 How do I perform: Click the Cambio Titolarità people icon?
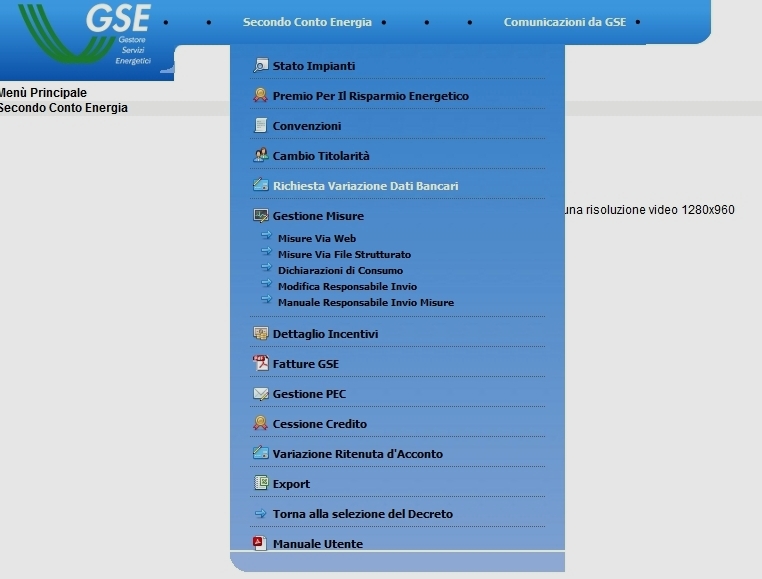pos(260,155)
